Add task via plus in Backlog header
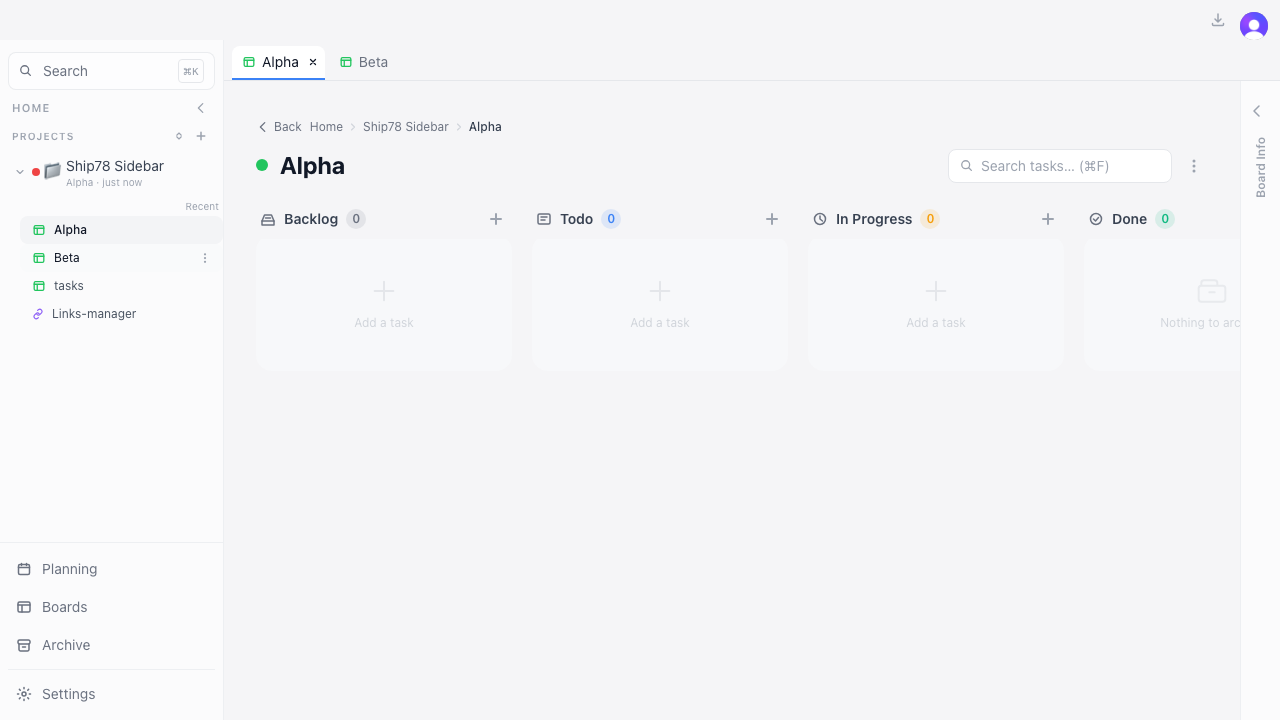 point(496,219)
